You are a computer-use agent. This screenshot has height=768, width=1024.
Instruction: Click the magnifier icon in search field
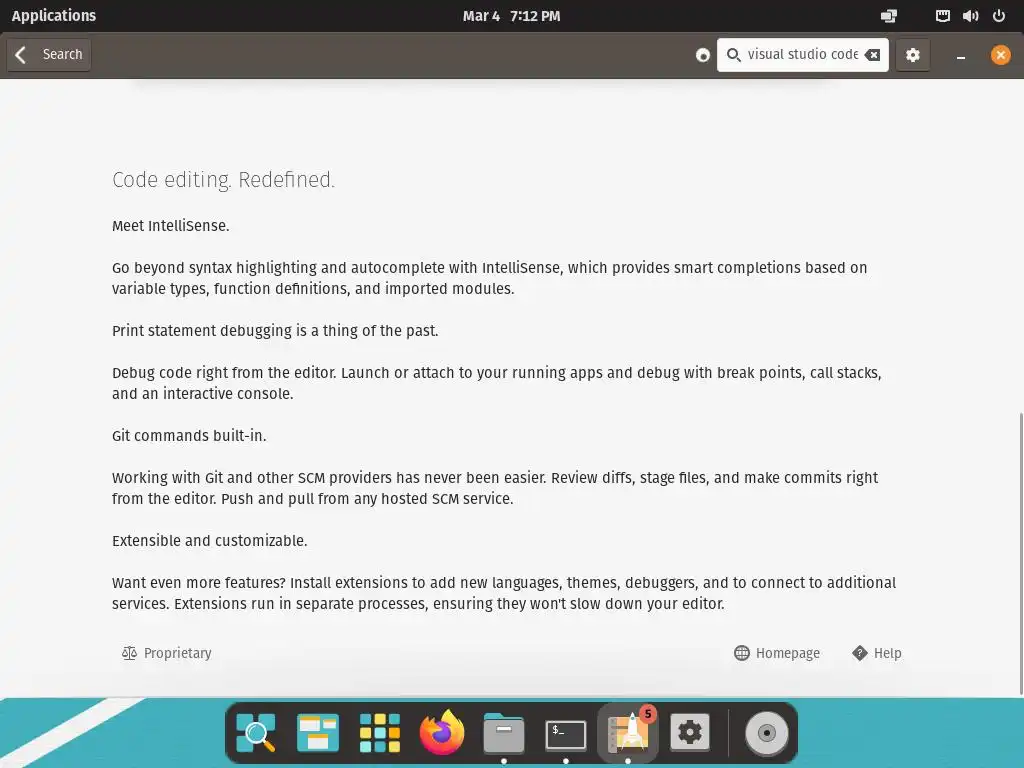733,55
